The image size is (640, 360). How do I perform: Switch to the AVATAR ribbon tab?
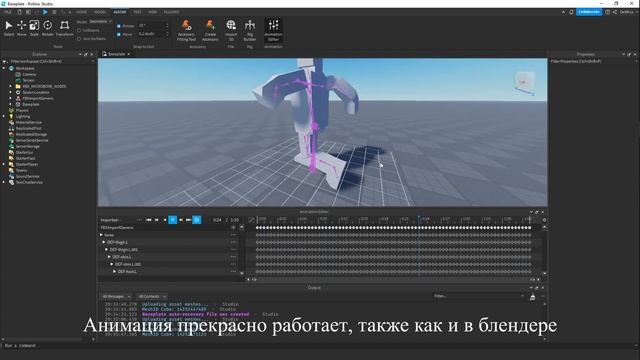click(x=120, y=12)
